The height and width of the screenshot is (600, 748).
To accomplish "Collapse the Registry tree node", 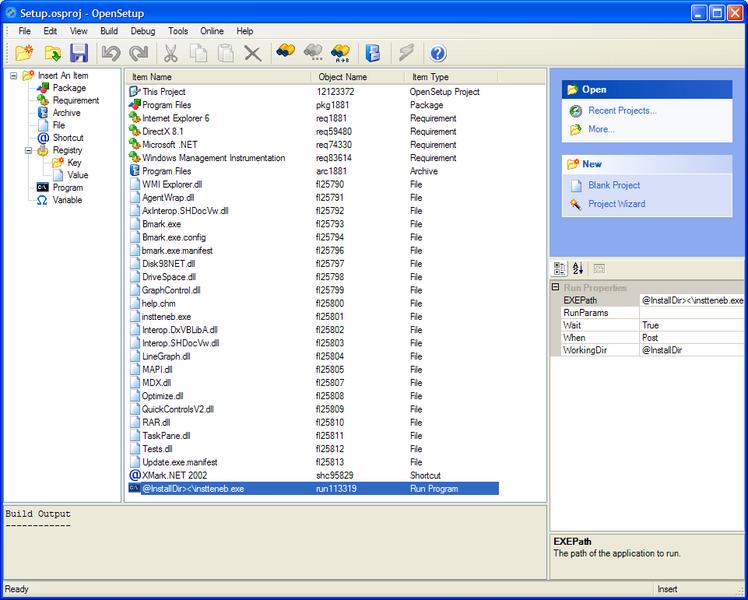I will 29,150.
